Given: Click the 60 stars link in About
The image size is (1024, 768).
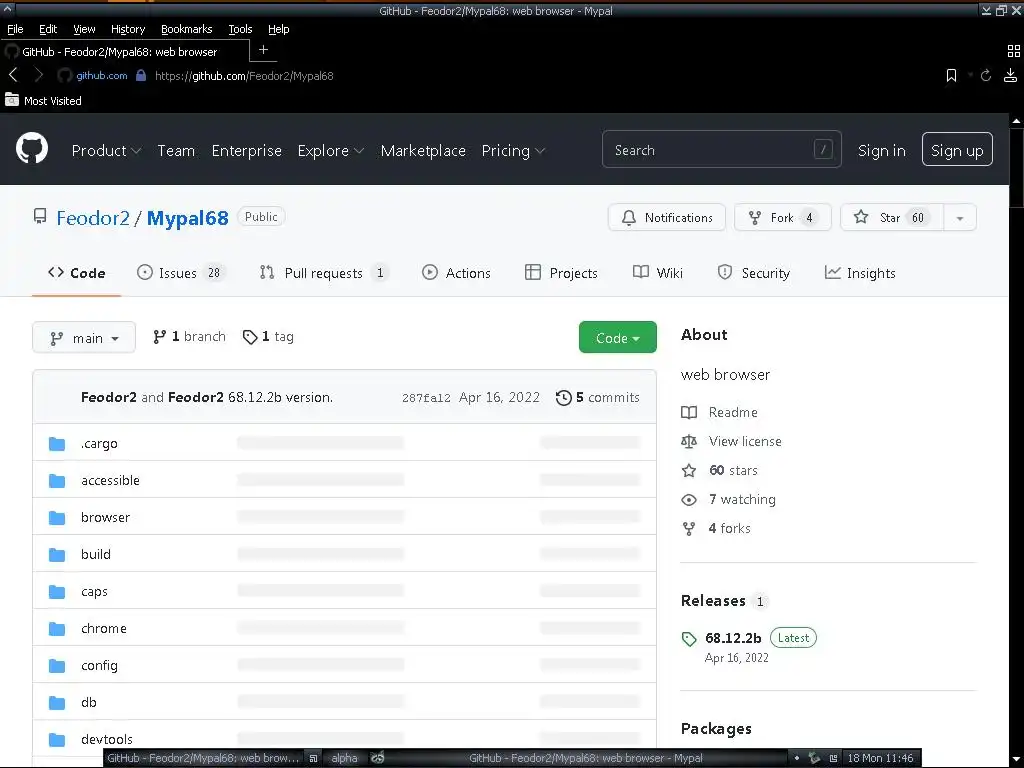Looking at the screenshot, I should click(x=733, y=471).
